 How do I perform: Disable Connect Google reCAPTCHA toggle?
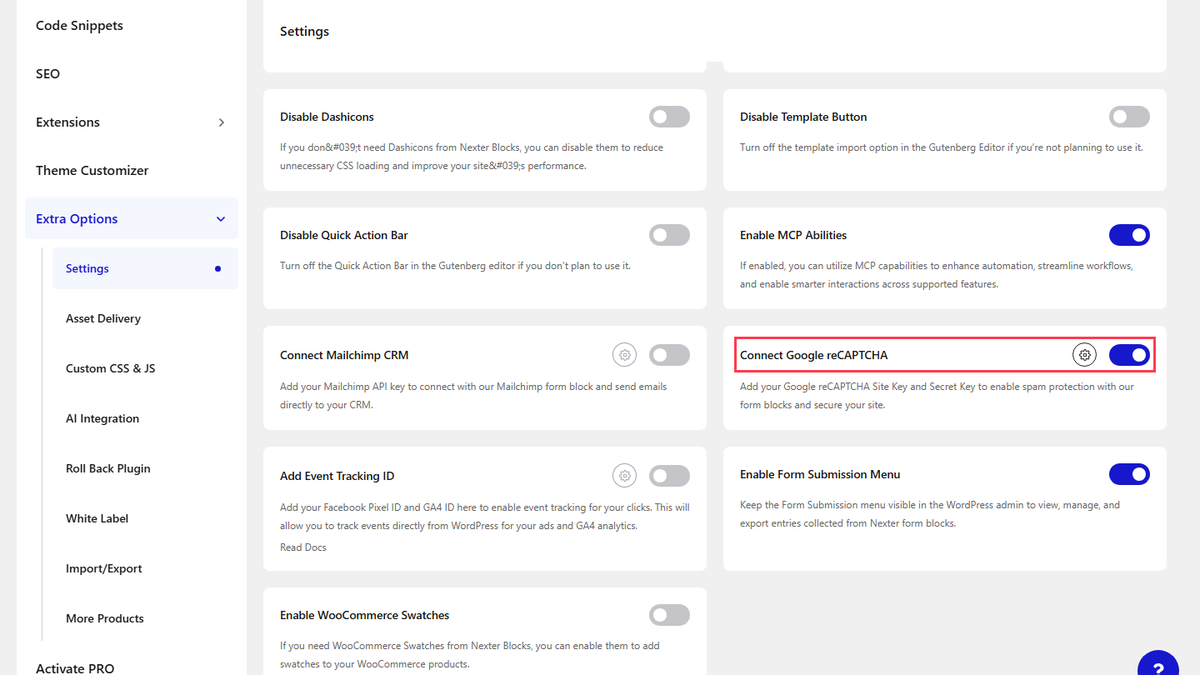pyautogui.click(x=1129, y=355)
